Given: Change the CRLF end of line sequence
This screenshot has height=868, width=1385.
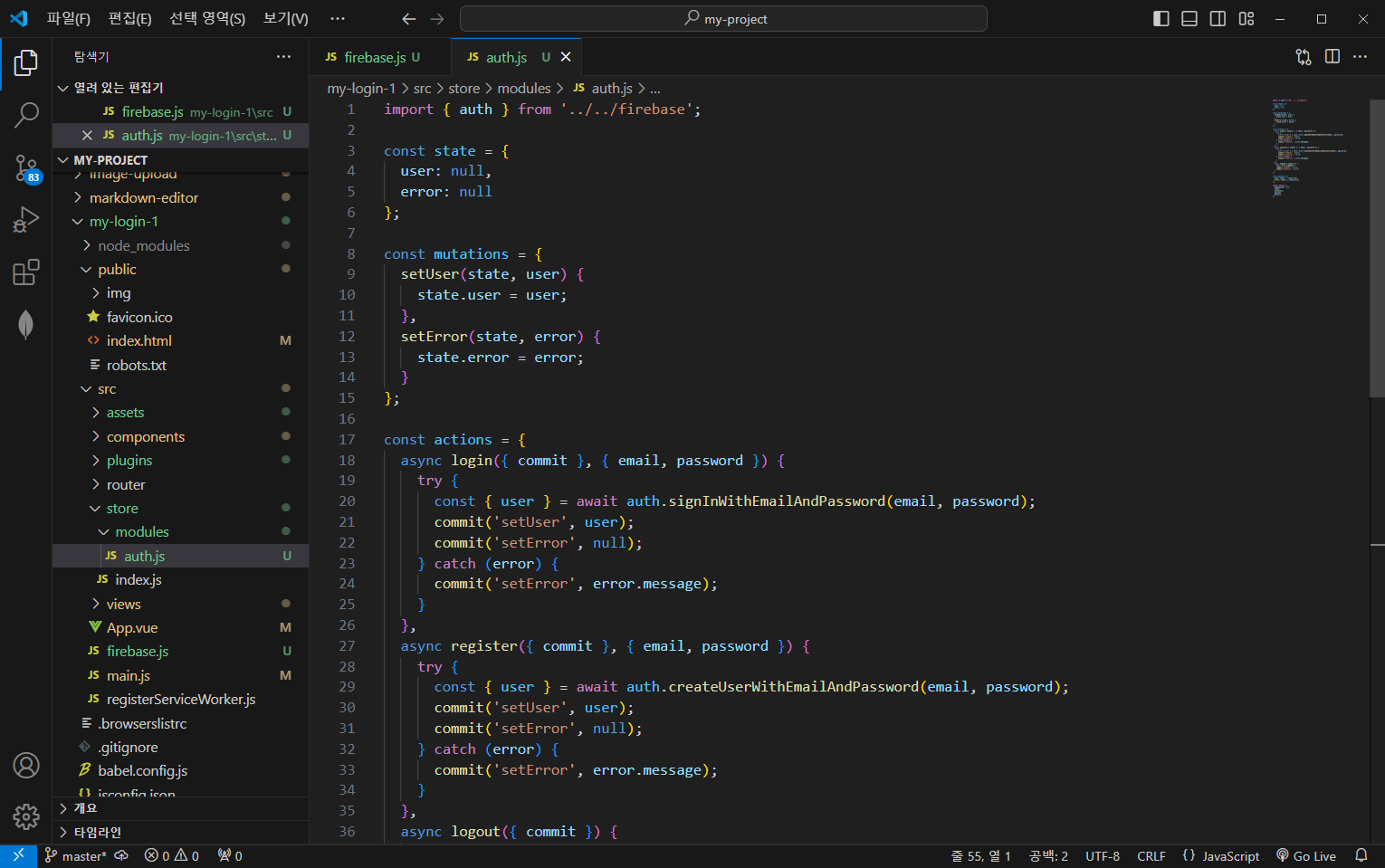Looking at the screenshot, I should pos(1151,856).
